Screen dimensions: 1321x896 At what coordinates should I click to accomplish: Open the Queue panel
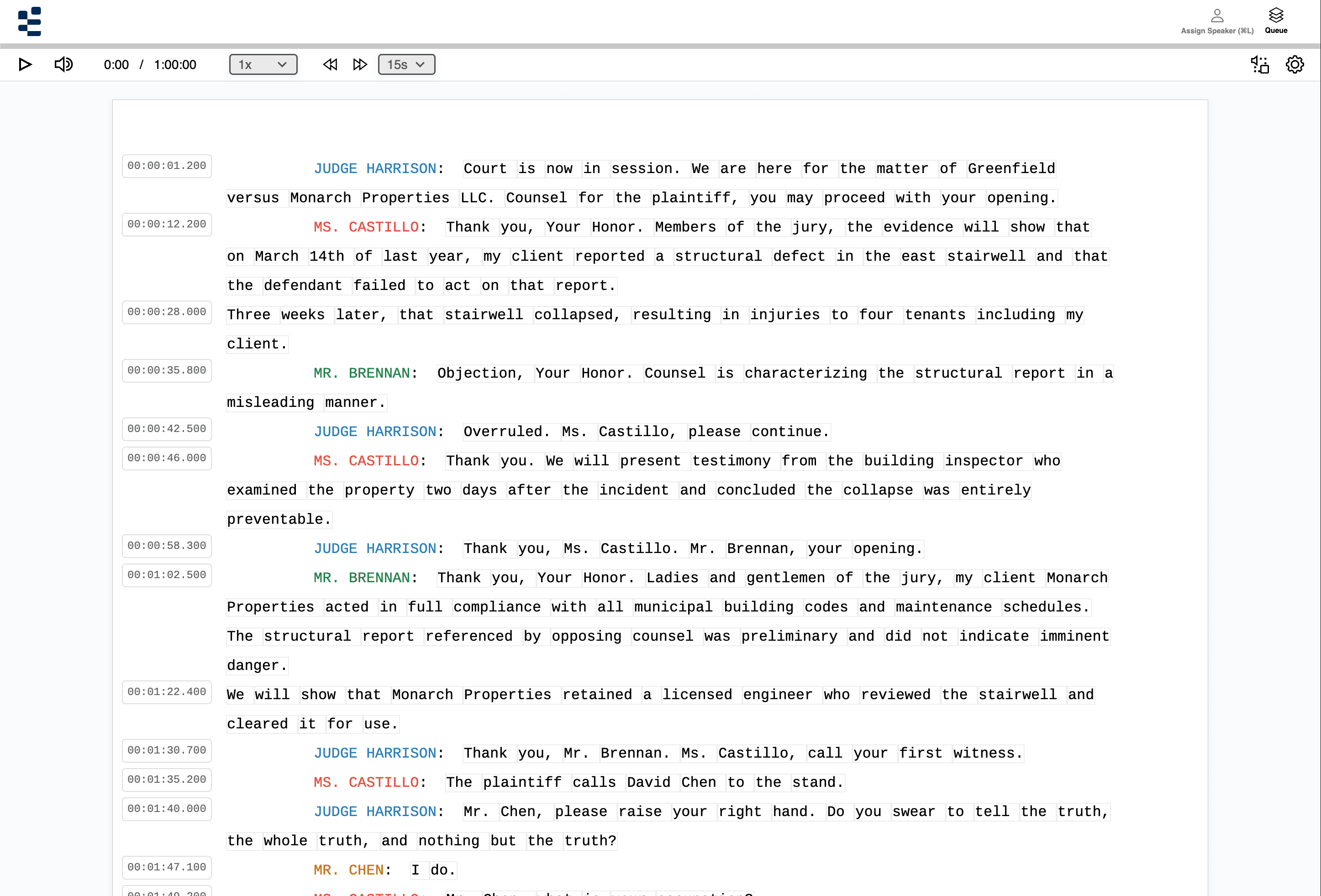click(1276, 21)
